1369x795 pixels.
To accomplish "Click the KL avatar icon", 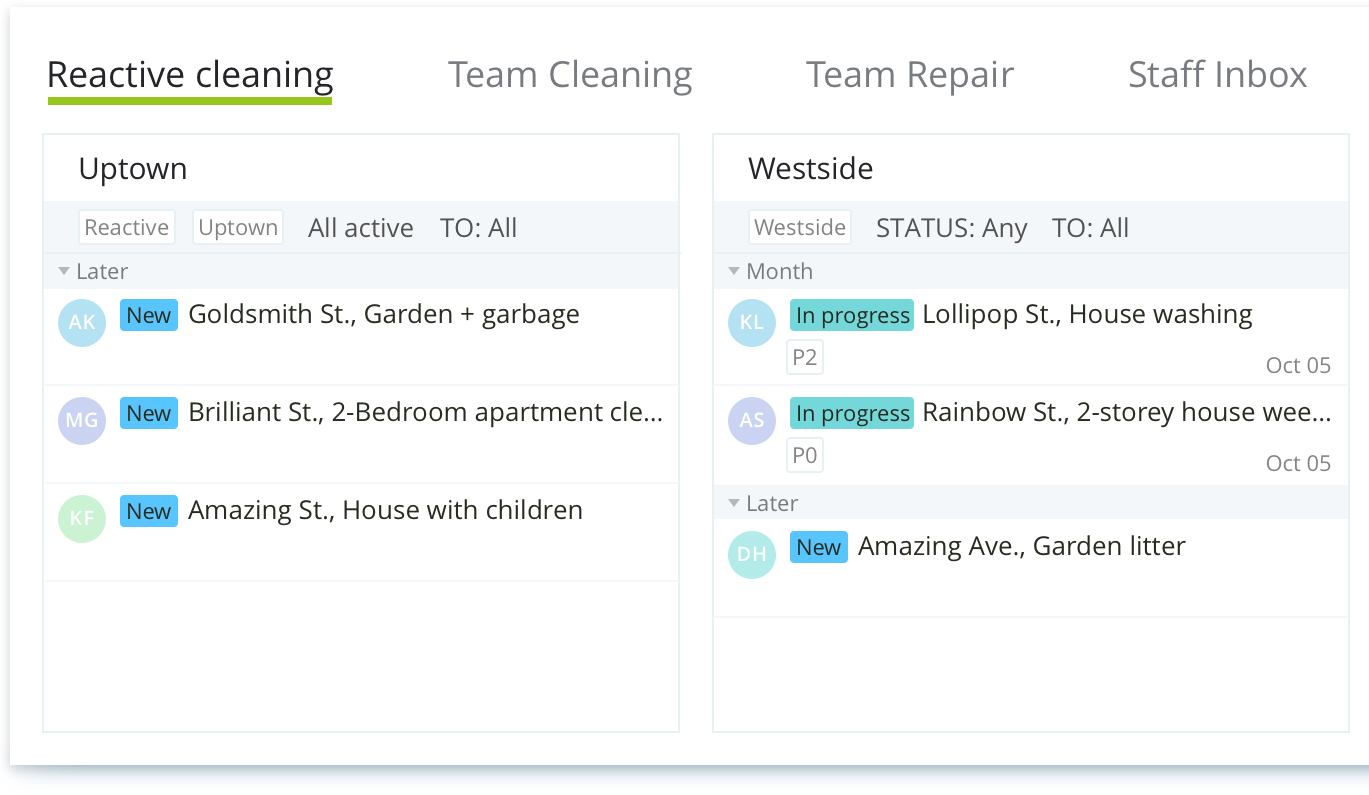I will (x=752, y=322).
